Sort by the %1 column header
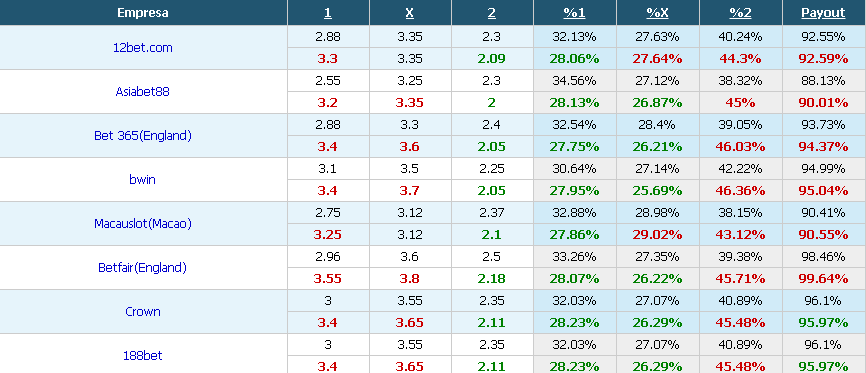The height and width of the screenshot is (373, 866). (x=574, y=13)
